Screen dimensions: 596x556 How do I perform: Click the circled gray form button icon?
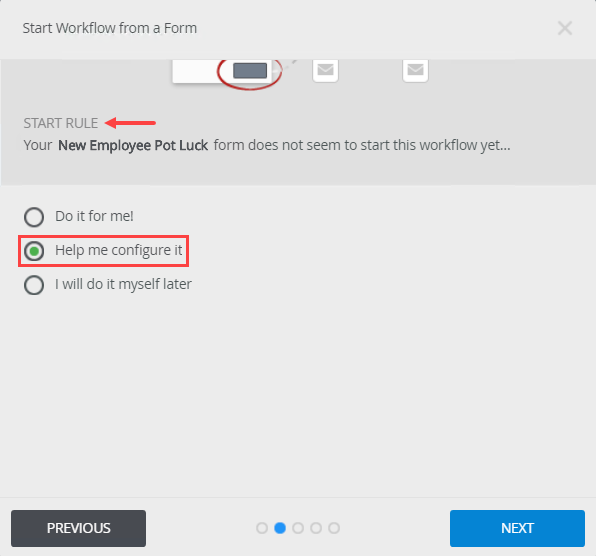pos(250,71)
